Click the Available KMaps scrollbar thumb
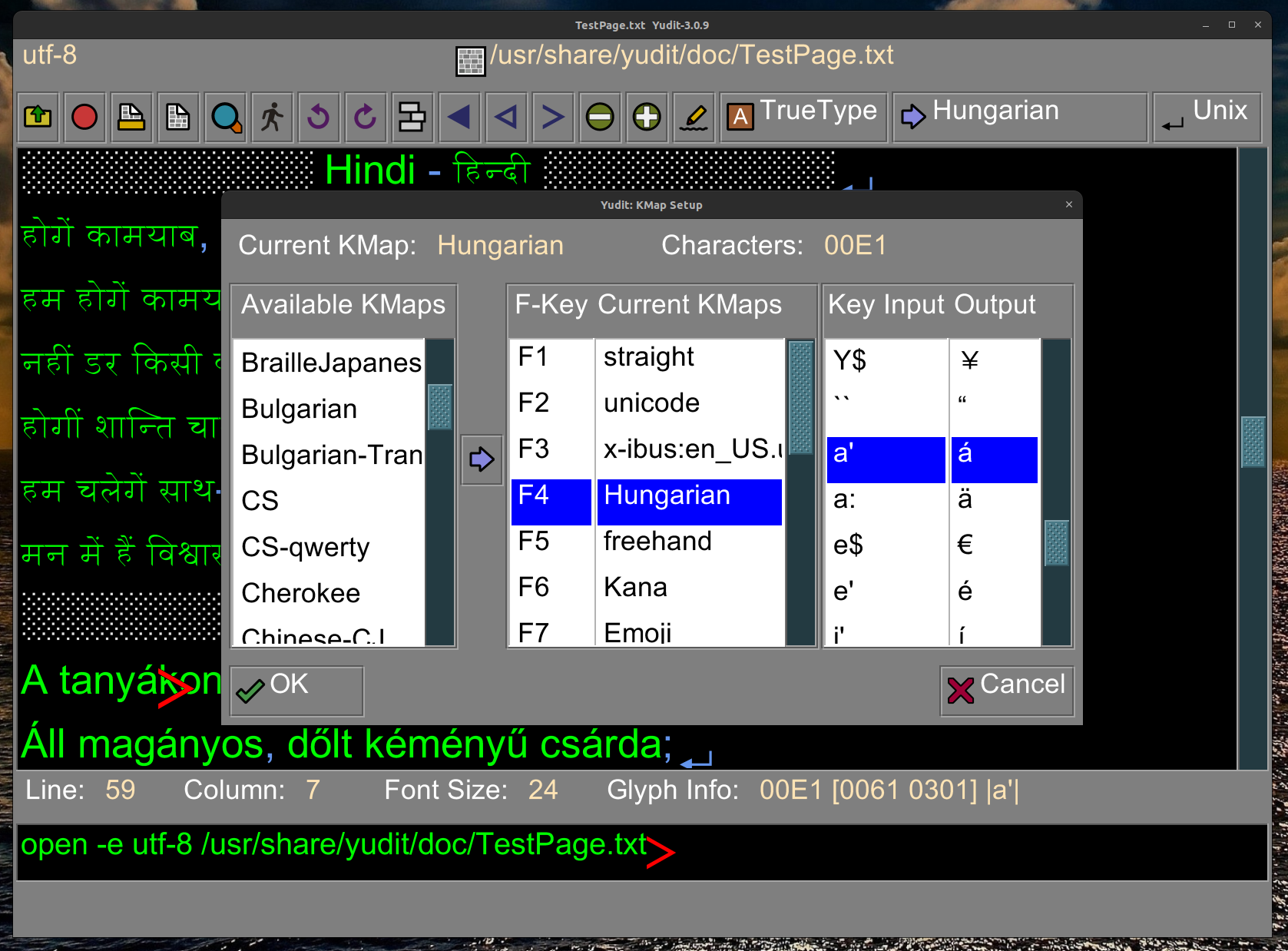Viewport: 1288px width, 951px height. coord(440,407)
